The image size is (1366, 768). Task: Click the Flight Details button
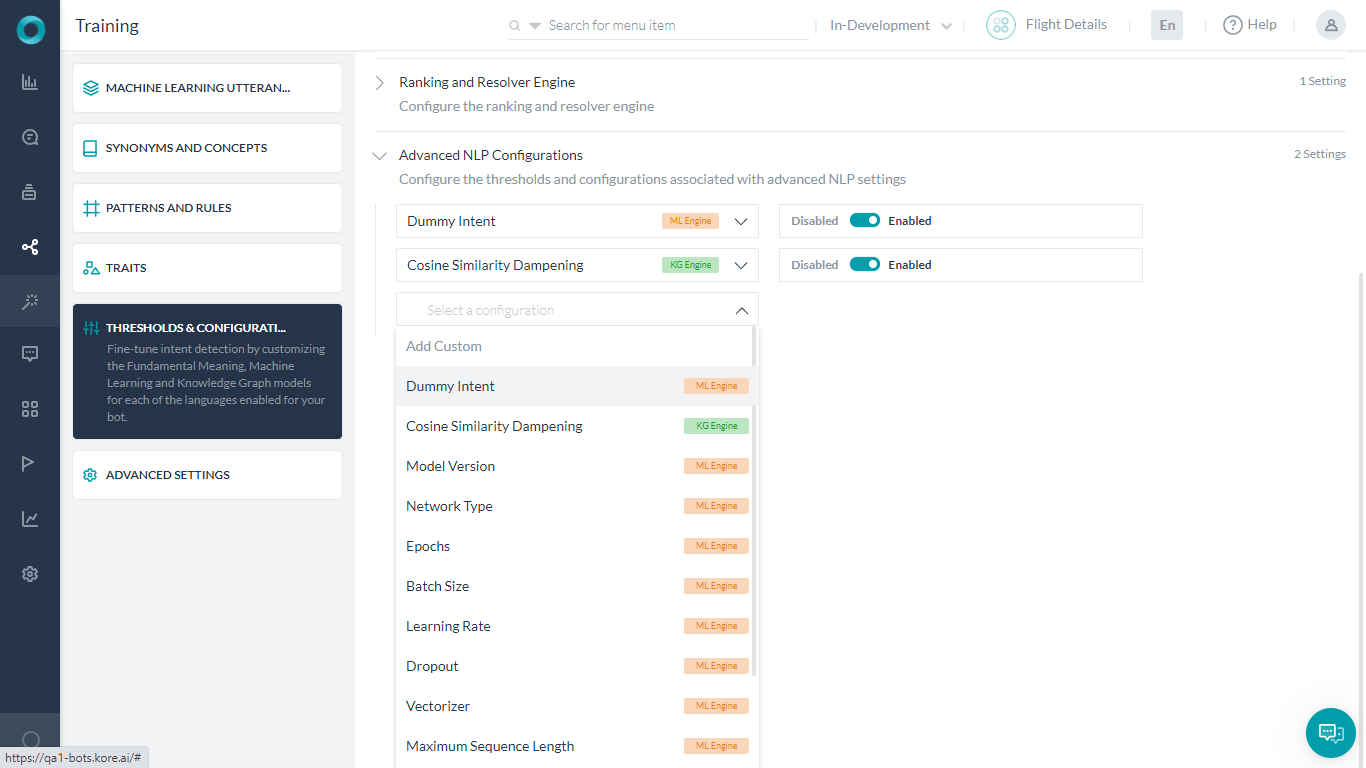point(1047,25)
